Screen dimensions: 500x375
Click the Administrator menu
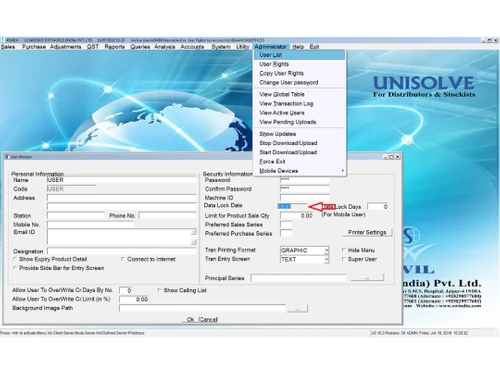pyautogui.click(x=270, y=47)
